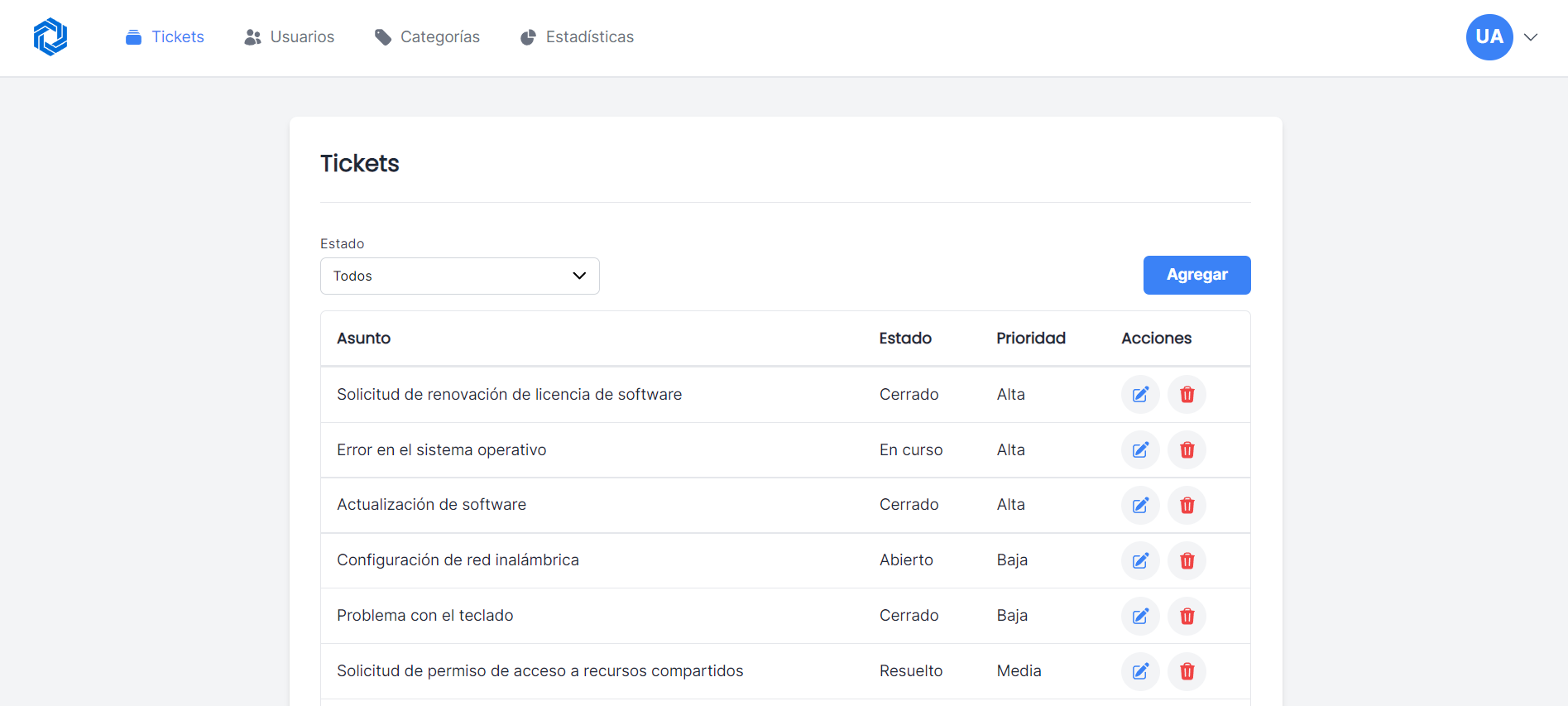
Task: Click the Acciones column header
Action: pyautogui.click(x=1157, y=339)
